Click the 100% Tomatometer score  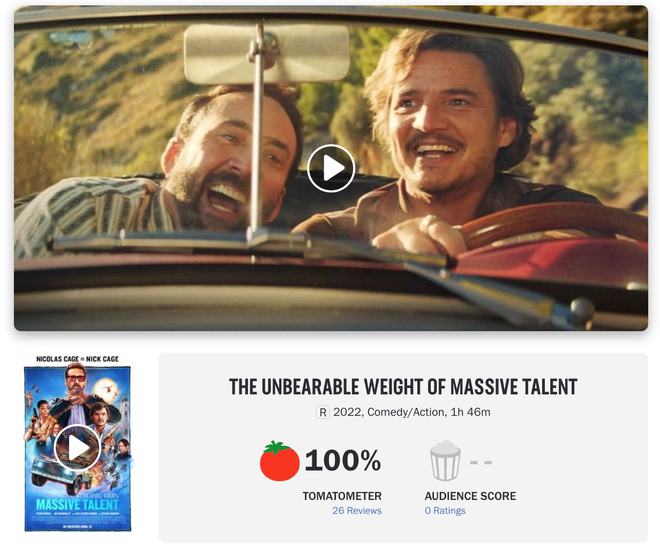pos(343,460)
